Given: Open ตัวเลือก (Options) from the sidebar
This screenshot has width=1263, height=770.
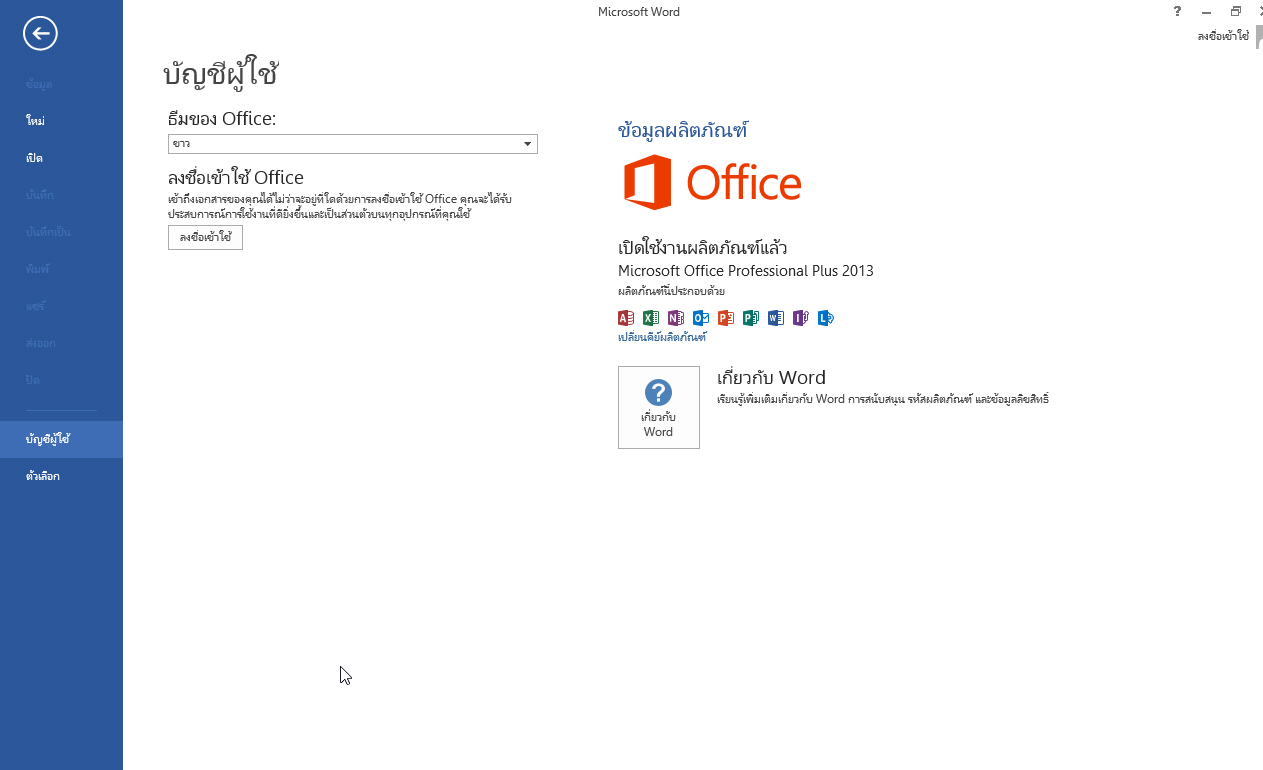Looking at the screenshot, I should pos(61,476).
